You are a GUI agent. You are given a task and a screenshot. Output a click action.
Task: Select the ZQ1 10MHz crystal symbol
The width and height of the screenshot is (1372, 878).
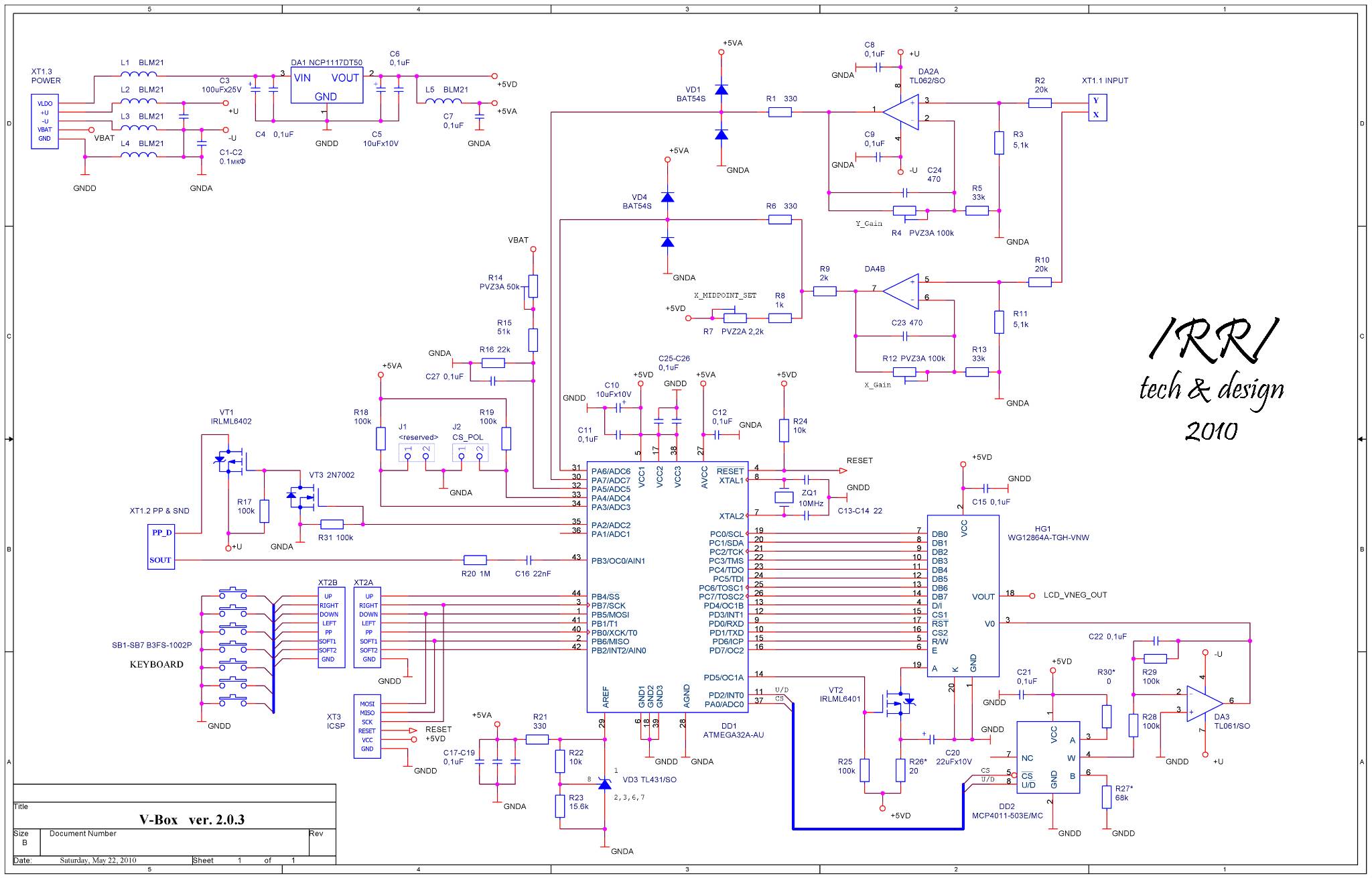tap(784, 497)
